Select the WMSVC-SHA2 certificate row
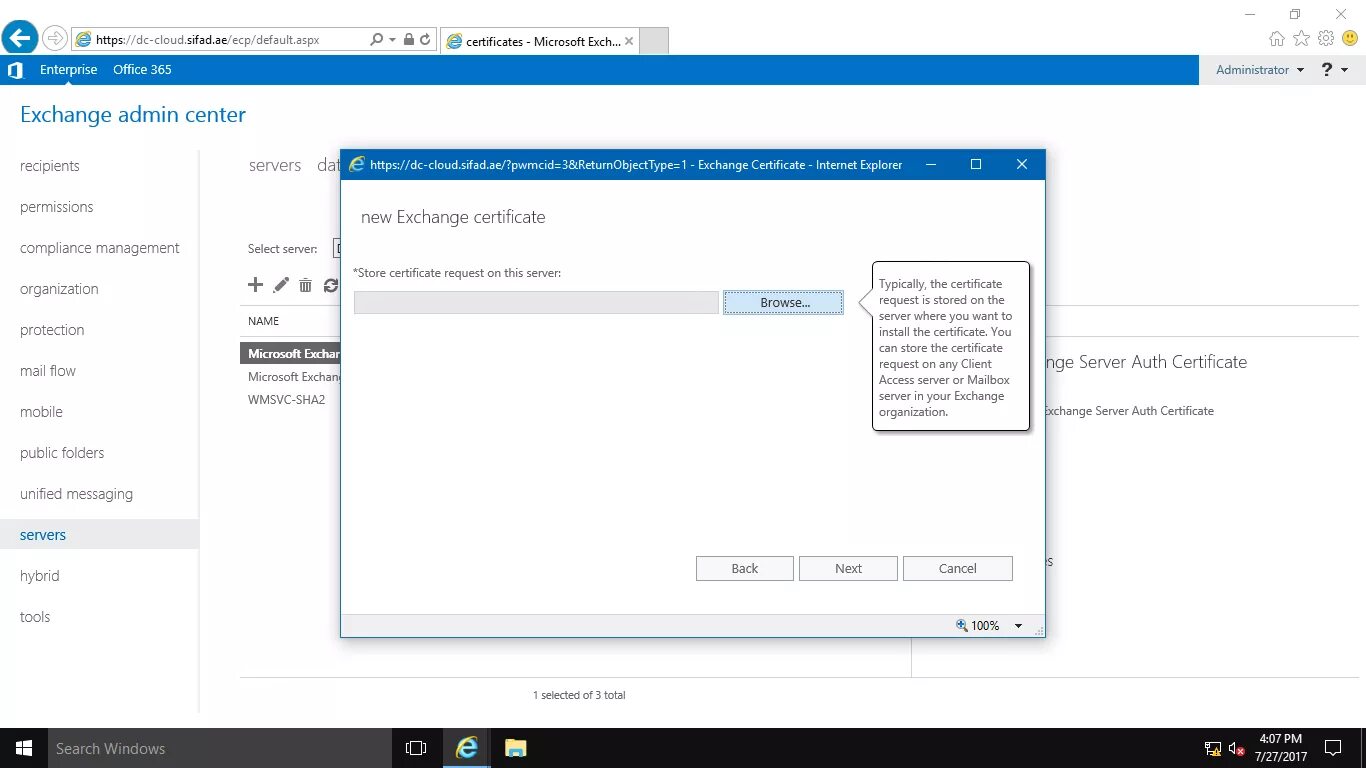The width and height of the screenshot is (1366, 768). coord(287,400)
